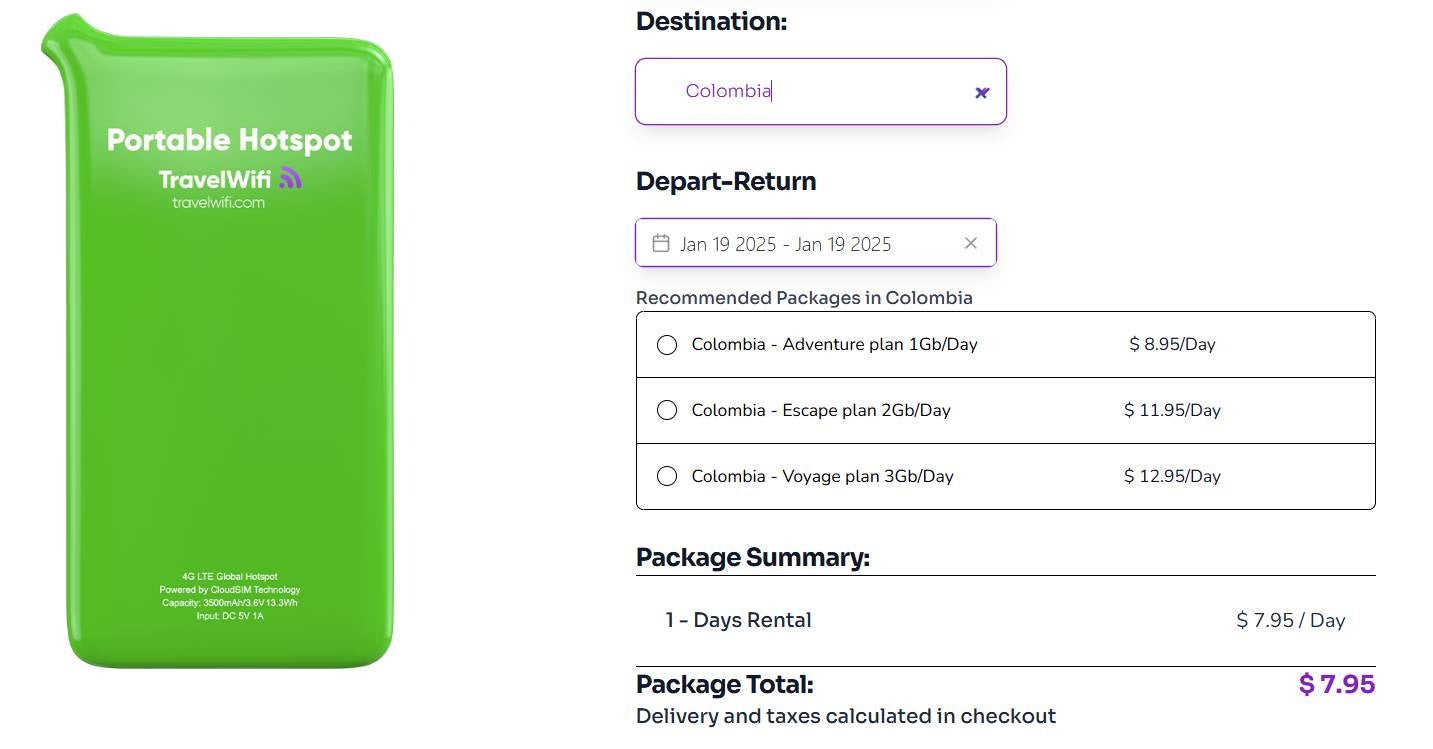Image resolution: width=1433 pixels, height=749 pixels.
Task: Open the calendar icon in Depart-Return field
Action: (661, 242)
